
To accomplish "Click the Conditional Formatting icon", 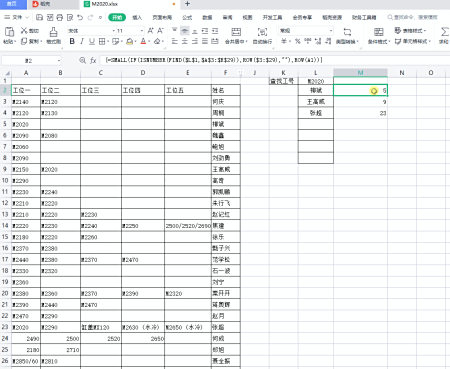I will coord(379,32).
